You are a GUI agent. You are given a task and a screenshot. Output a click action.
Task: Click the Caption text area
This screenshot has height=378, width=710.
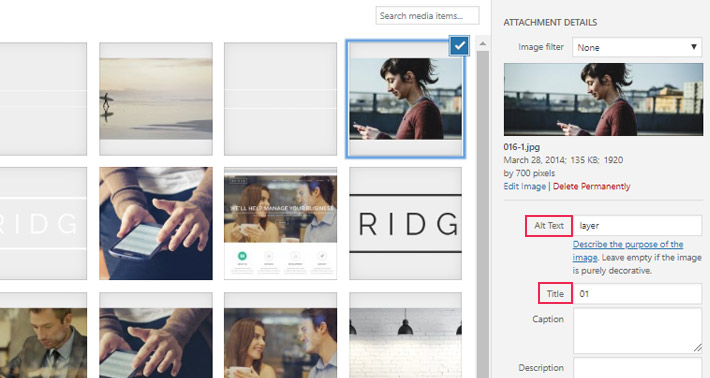(637, 330)
